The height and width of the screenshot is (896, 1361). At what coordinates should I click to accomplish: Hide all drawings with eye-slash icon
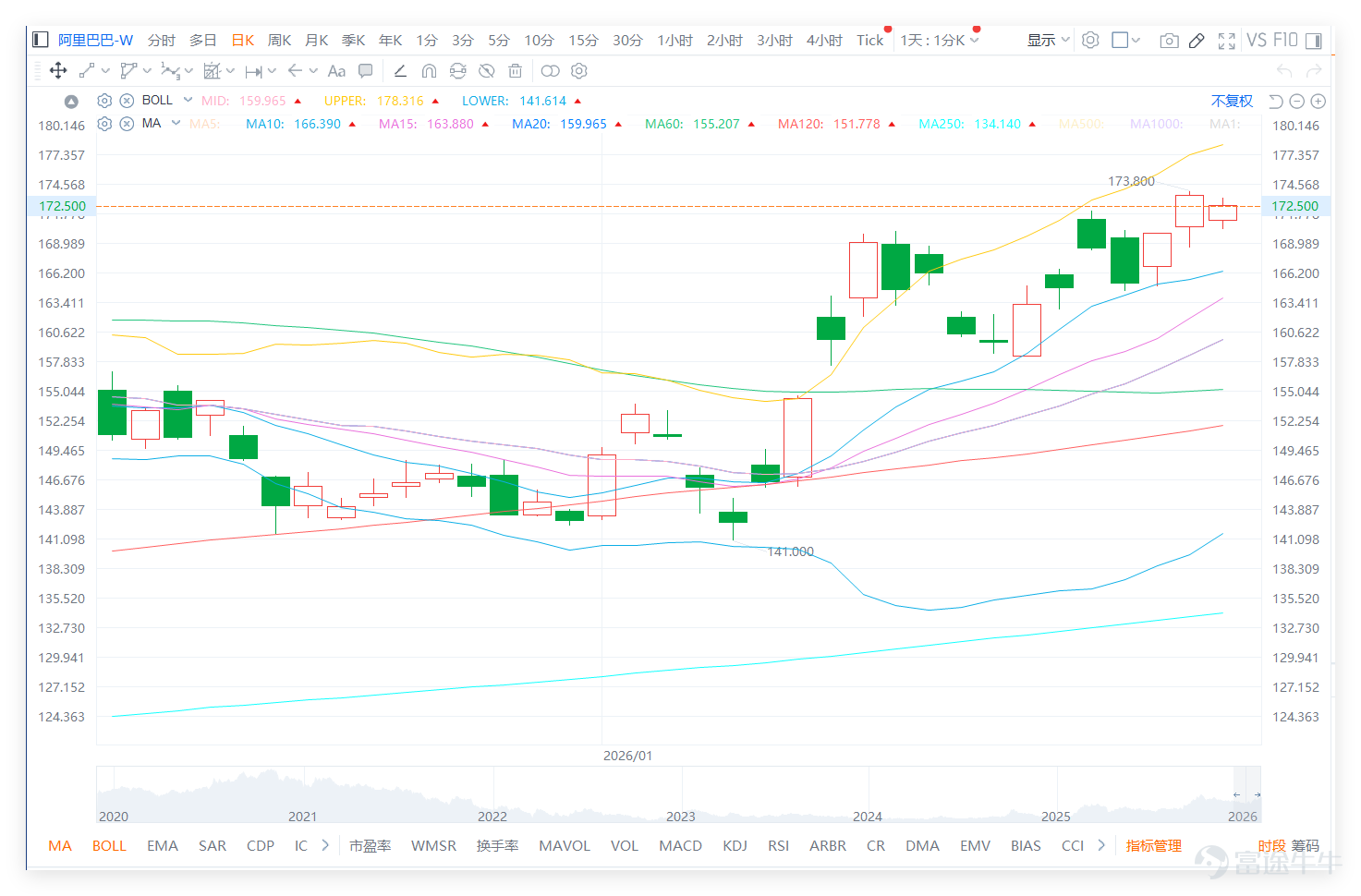click(x=486, y=71)
